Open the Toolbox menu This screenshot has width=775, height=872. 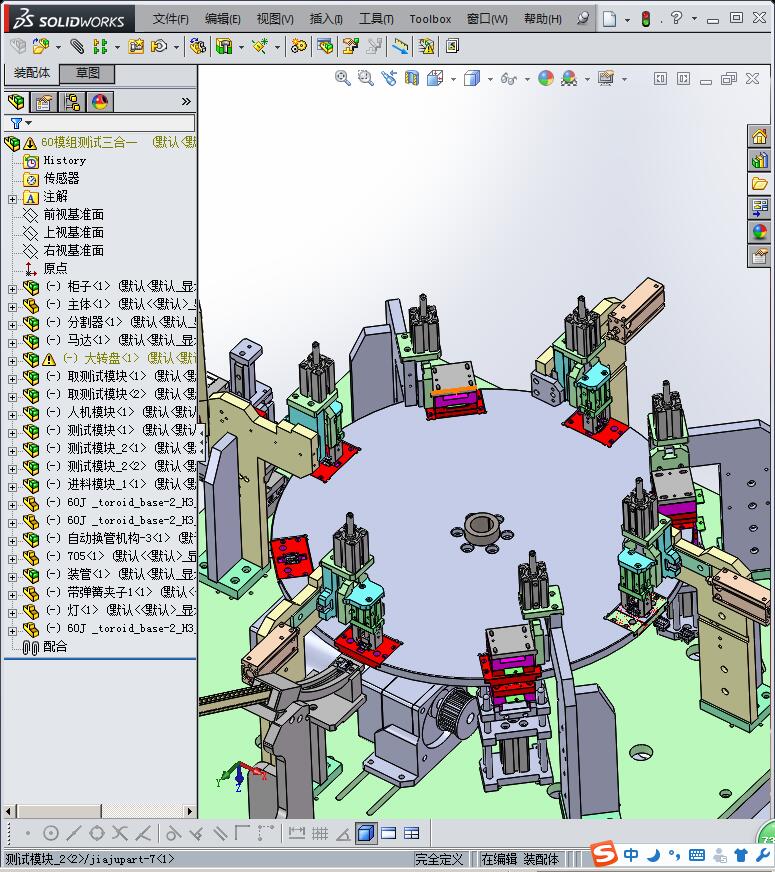(430, 19)
